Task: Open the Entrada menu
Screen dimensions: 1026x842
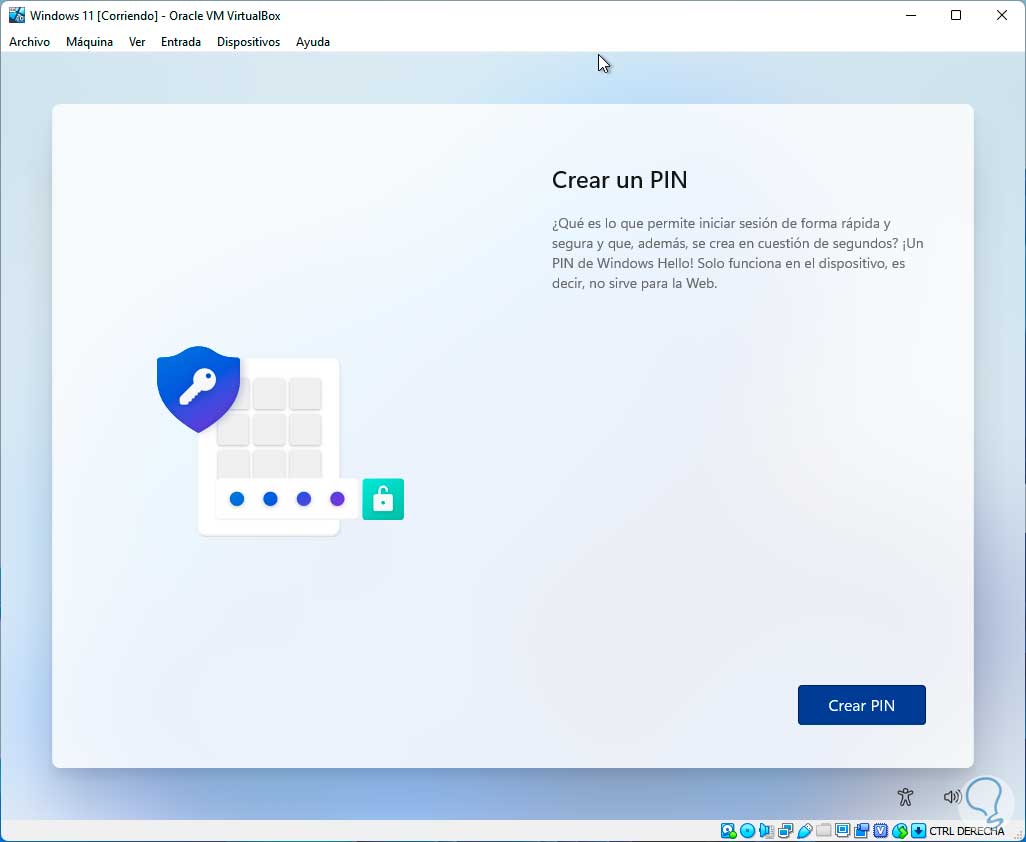Action: tap(181, 42)
